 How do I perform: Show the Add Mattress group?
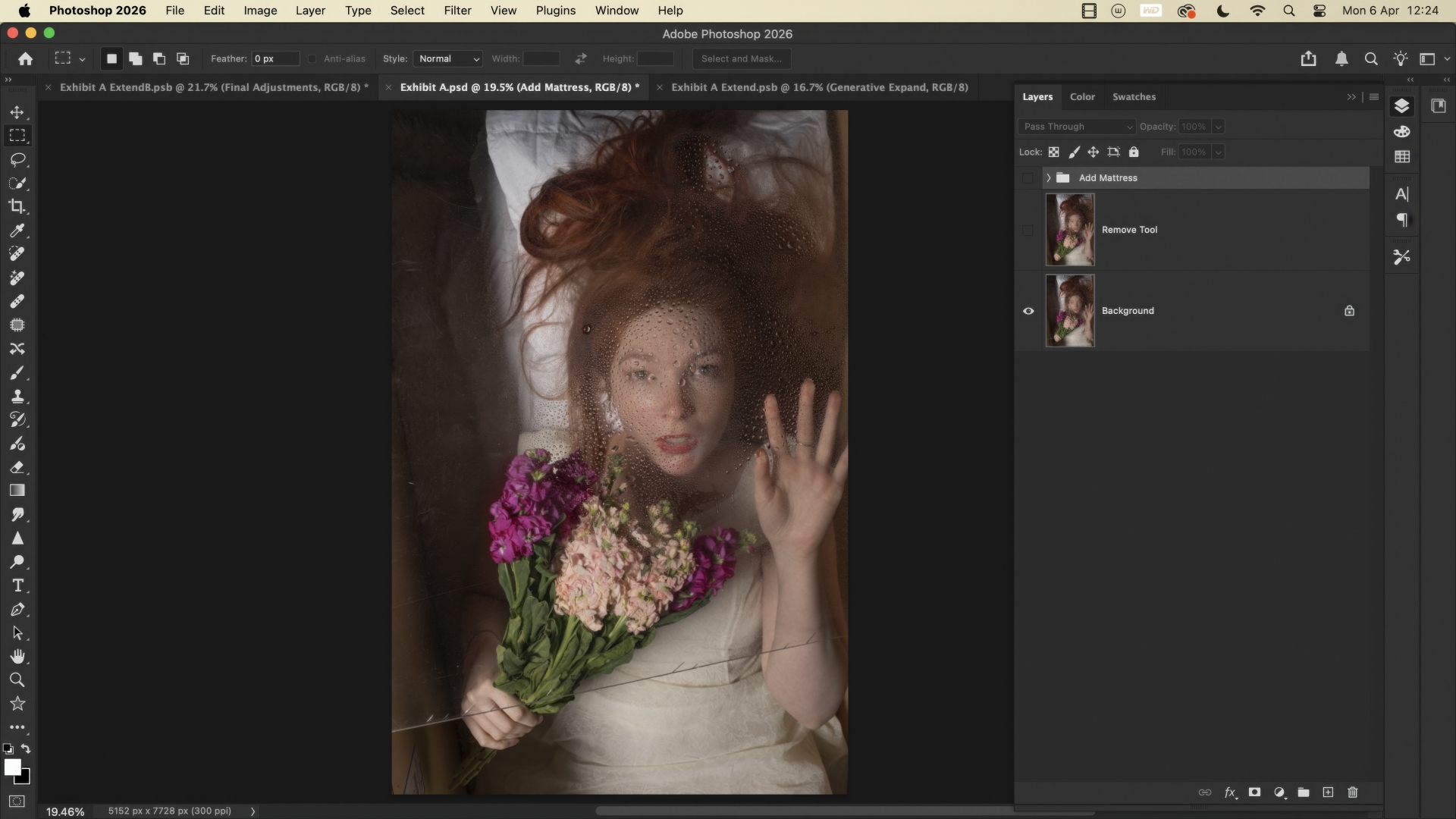click(x=1028, y=178)
